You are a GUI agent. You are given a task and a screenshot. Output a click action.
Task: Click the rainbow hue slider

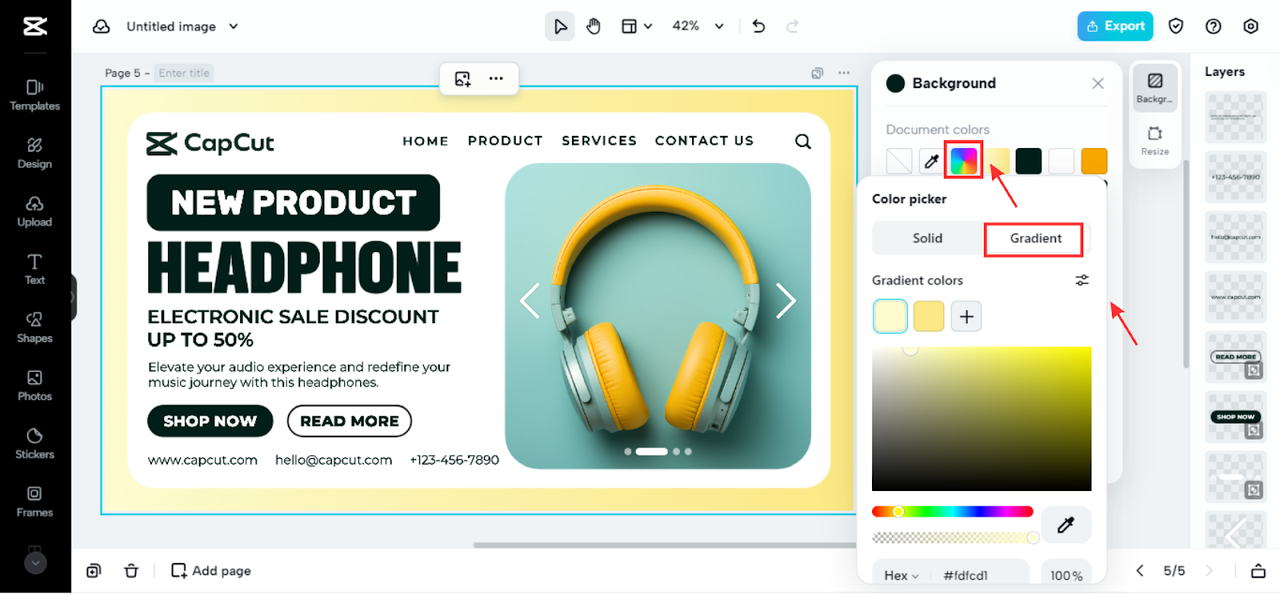pyautogui.click(x=952, y=512)
